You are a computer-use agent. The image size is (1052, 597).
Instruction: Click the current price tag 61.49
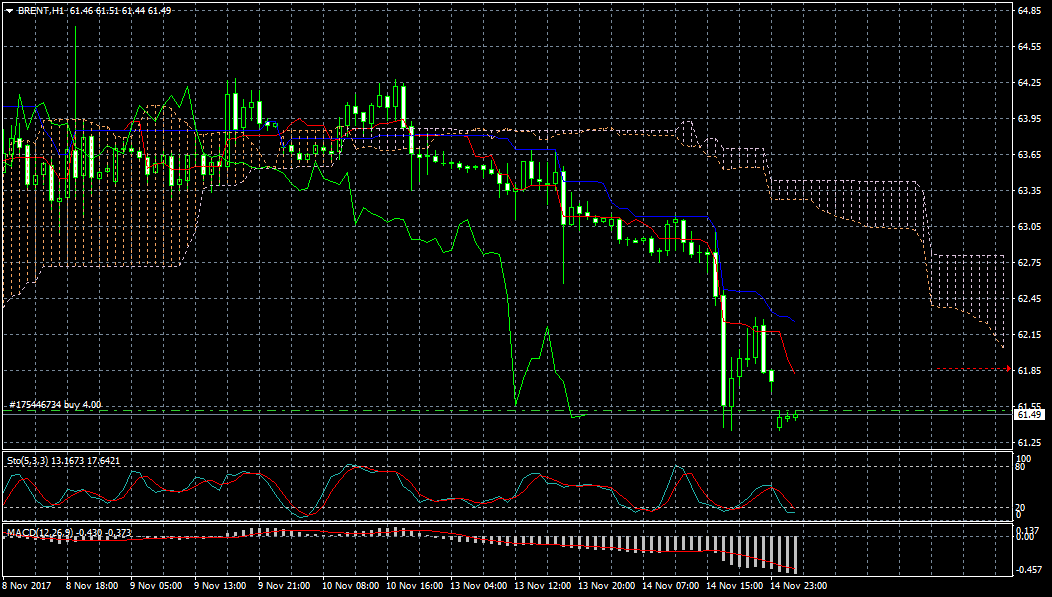tap(1029, 414)
